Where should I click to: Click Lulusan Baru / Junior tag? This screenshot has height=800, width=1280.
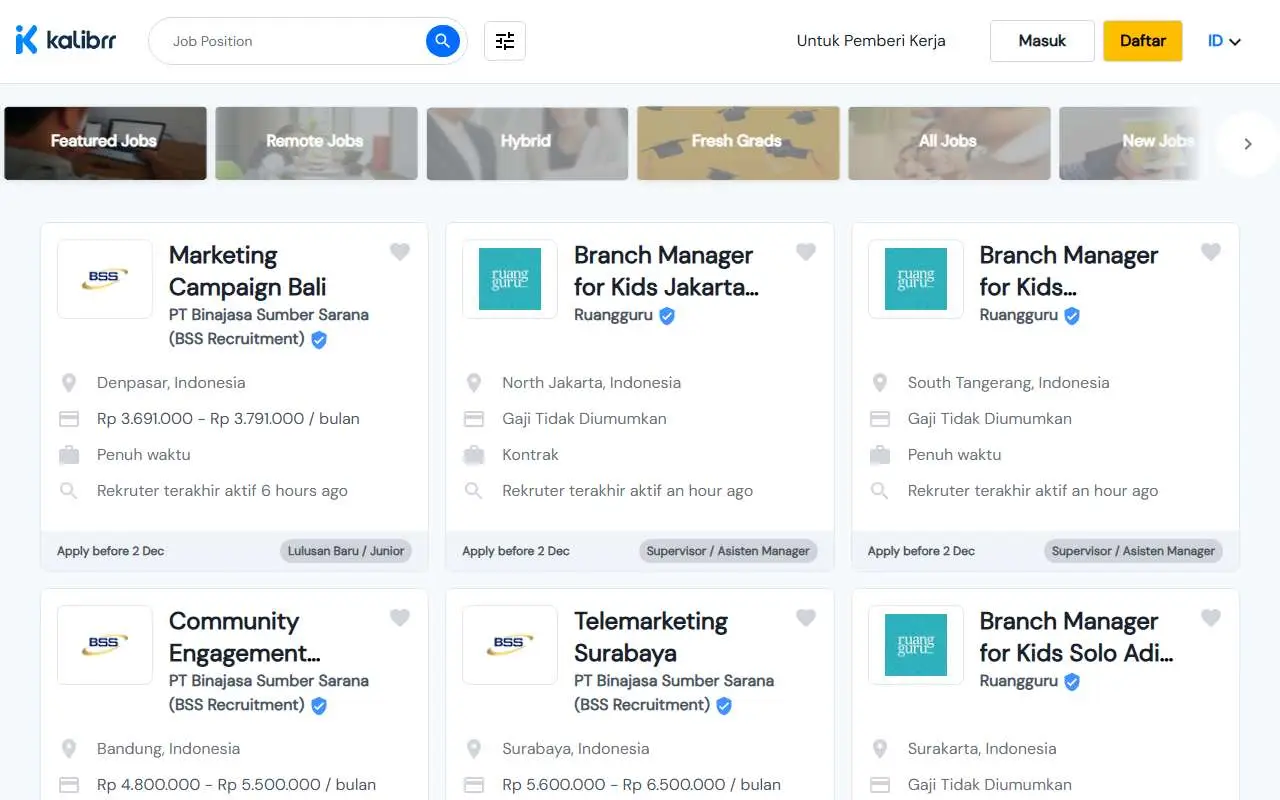[346, 551]
